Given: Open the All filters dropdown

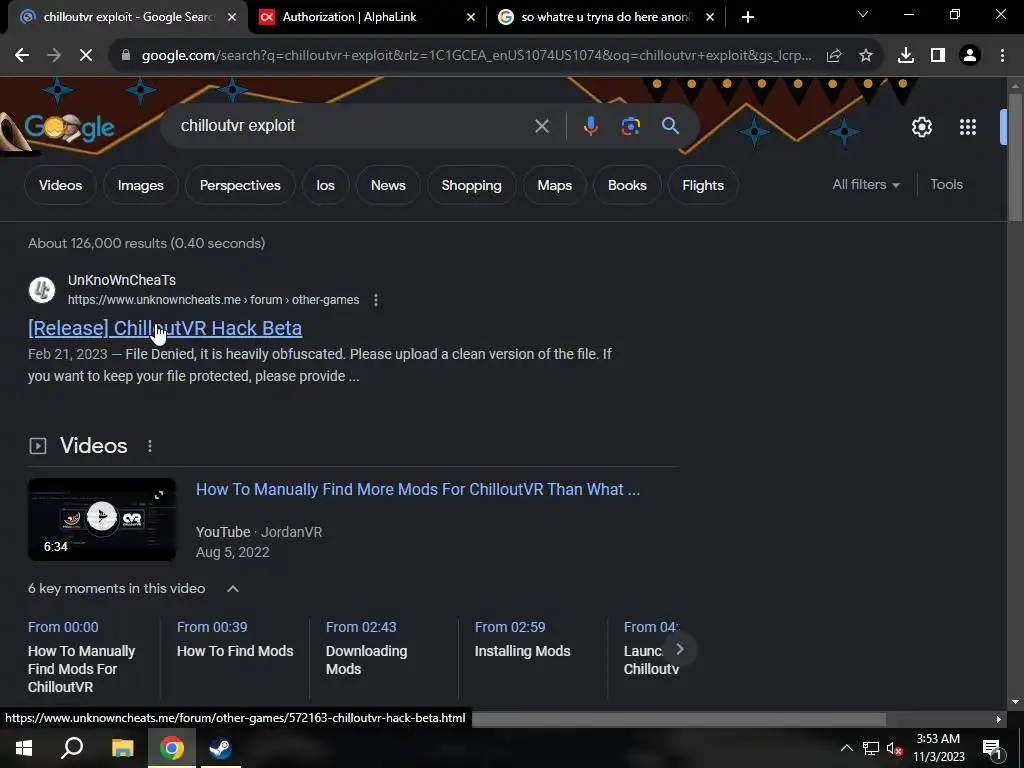Looking at the screenshot, I should (866, 185).
